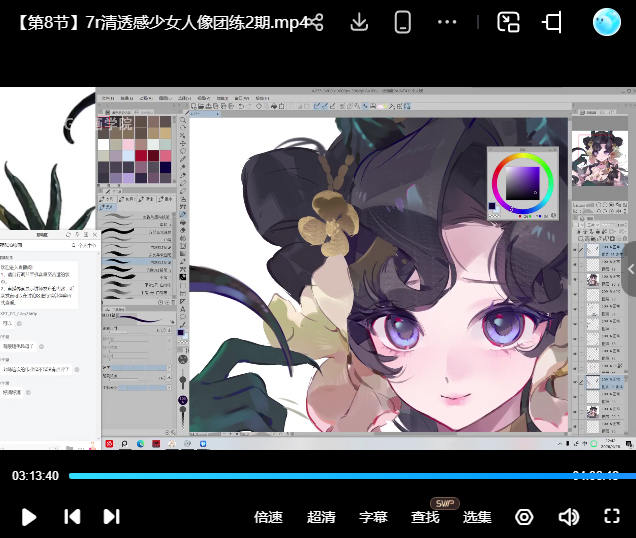Toggle visibility of the lower highlighted layer
The width and height of the screenshot is (636, 538).
(x=575, y=382)
